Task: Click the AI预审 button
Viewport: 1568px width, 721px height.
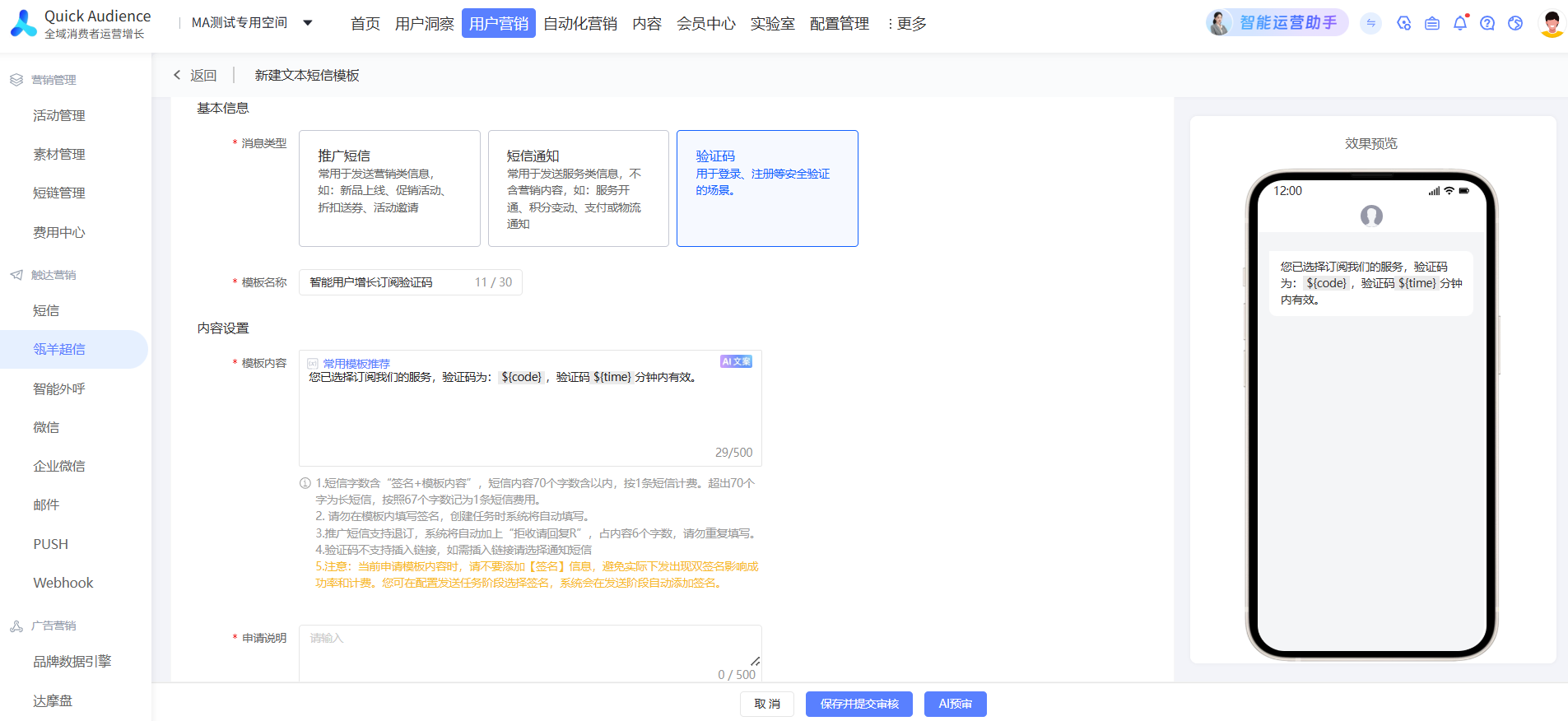Action: tap(956, 704)
